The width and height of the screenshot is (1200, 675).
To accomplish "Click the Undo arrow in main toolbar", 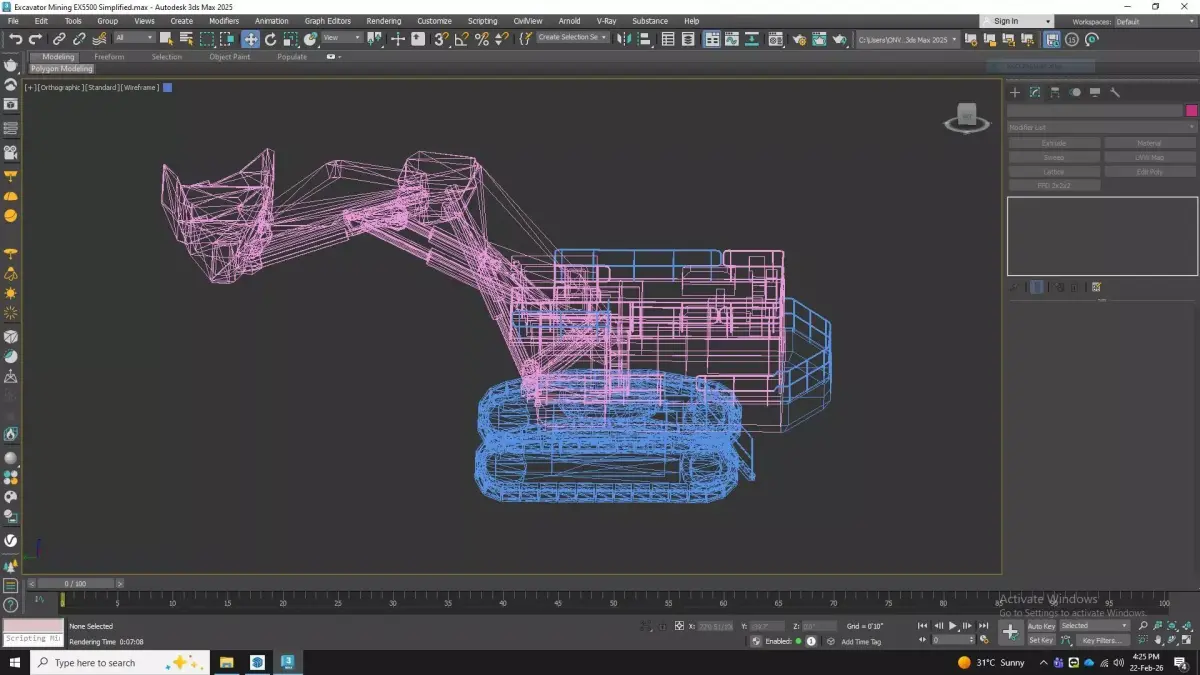I will tap(15, 39).
